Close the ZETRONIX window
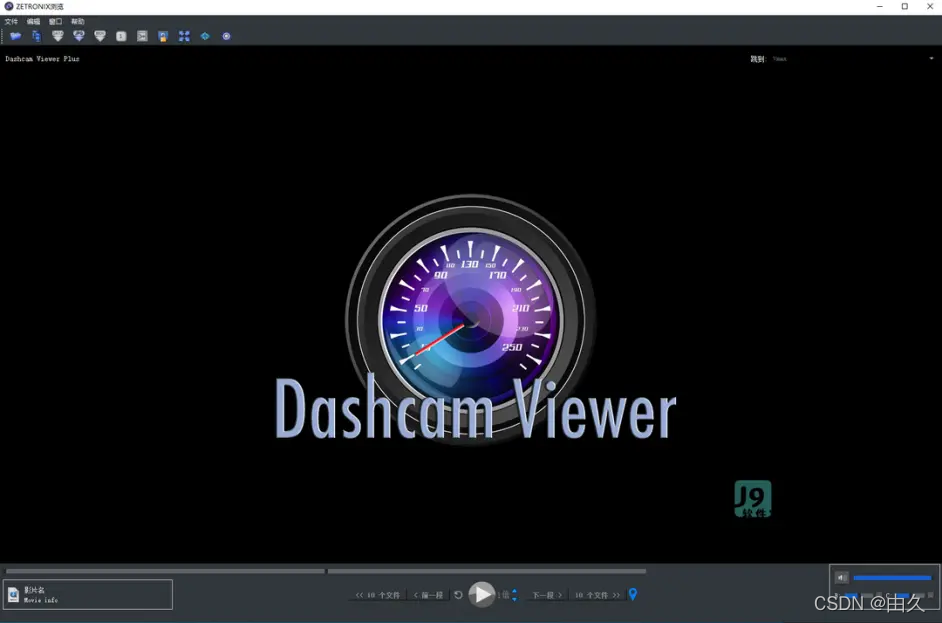The width and height of the screenshot is (942, 623). 930,6
